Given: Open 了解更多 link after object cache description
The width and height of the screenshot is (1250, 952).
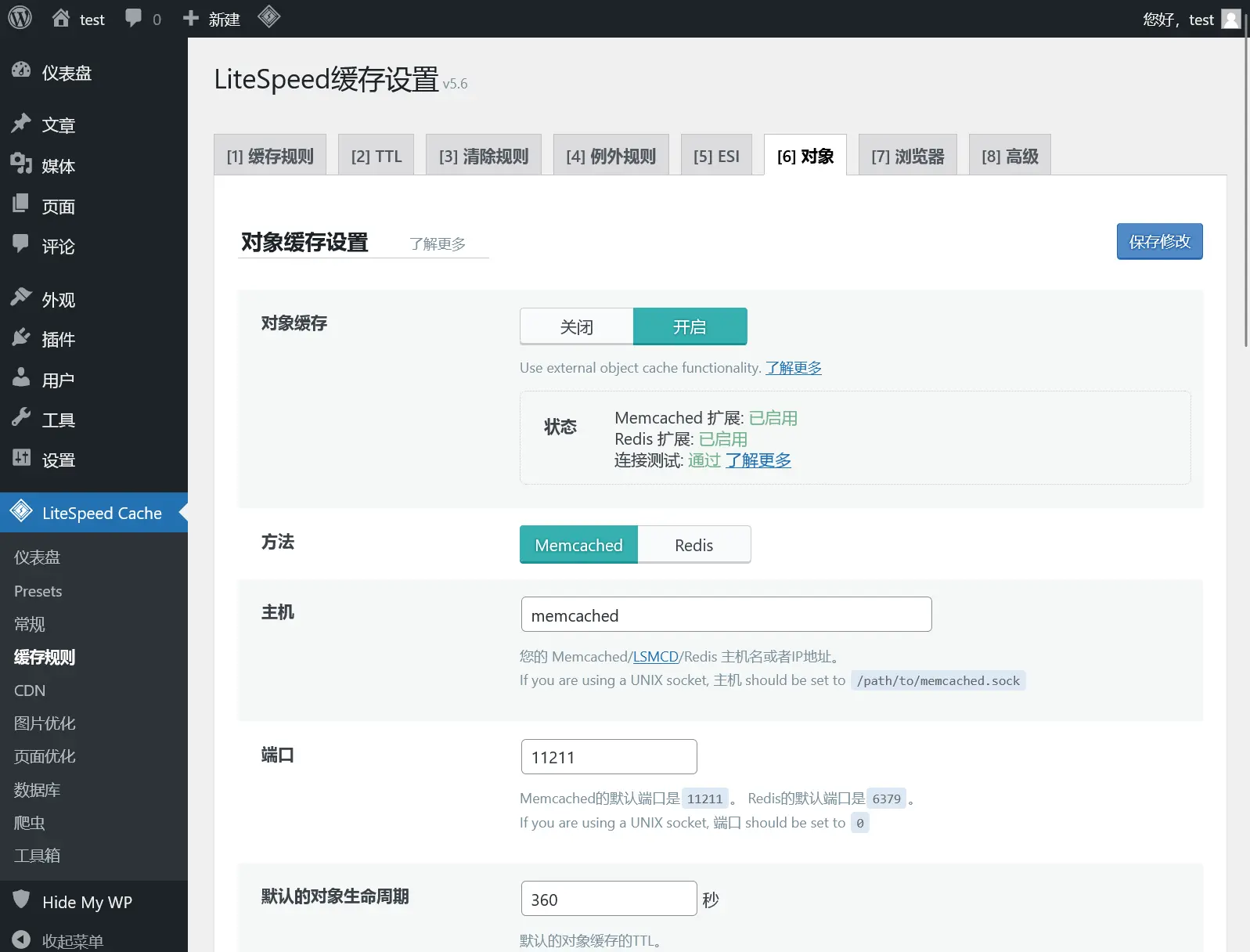Looking at the screenshot, I should pos(794,367).
